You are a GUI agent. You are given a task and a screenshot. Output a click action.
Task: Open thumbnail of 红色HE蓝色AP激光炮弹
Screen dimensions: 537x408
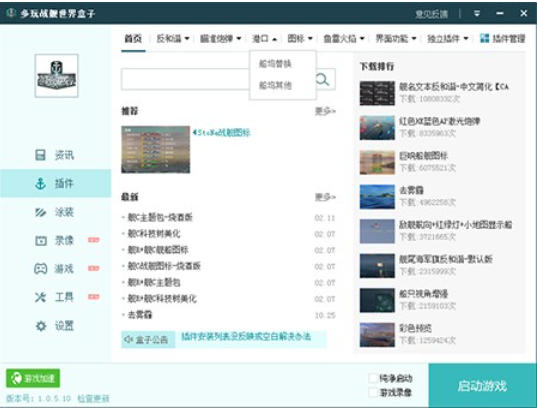pos(377,128)
